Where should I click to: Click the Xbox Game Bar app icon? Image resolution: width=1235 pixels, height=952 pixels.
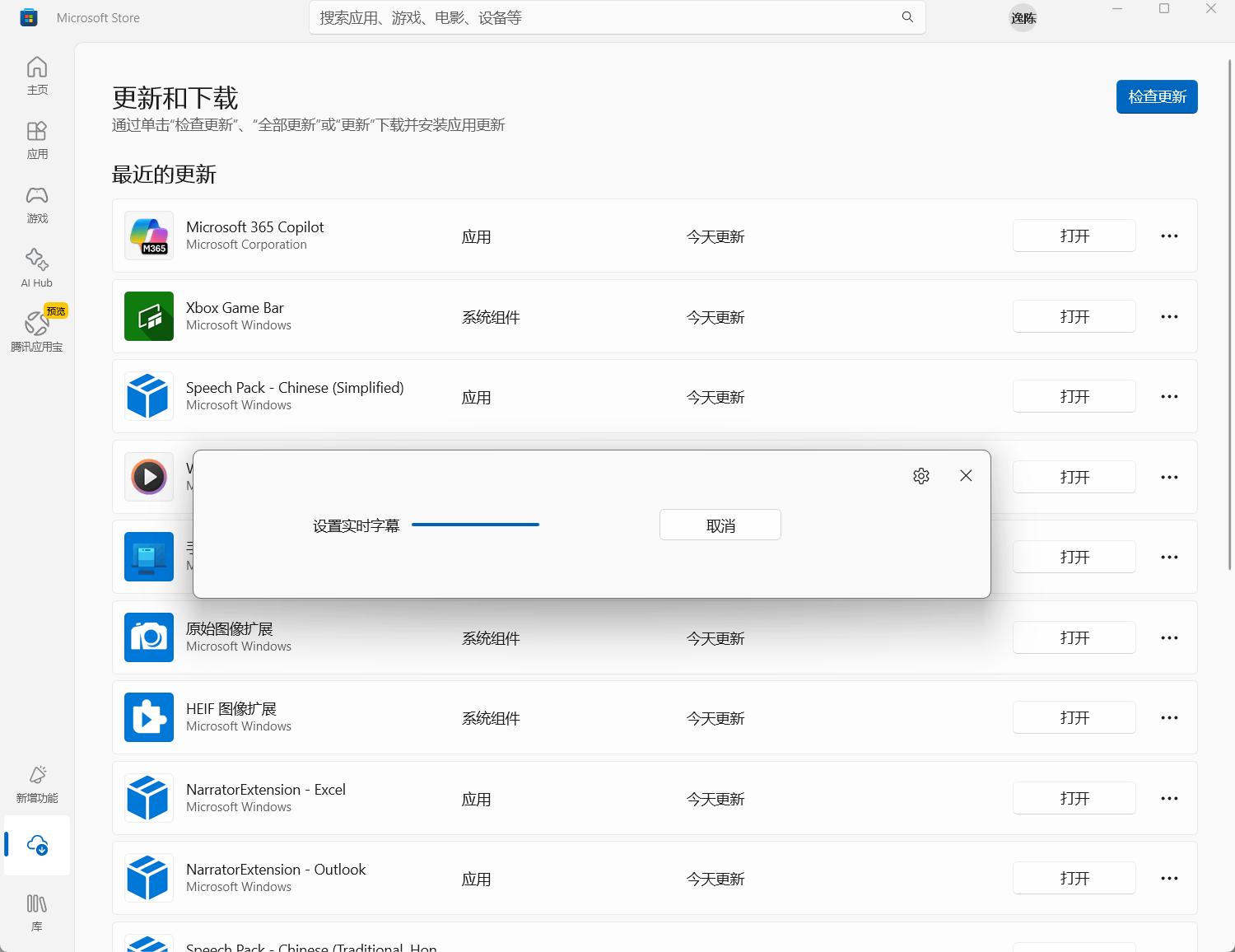pyautogui.click(x=149, y=316)
